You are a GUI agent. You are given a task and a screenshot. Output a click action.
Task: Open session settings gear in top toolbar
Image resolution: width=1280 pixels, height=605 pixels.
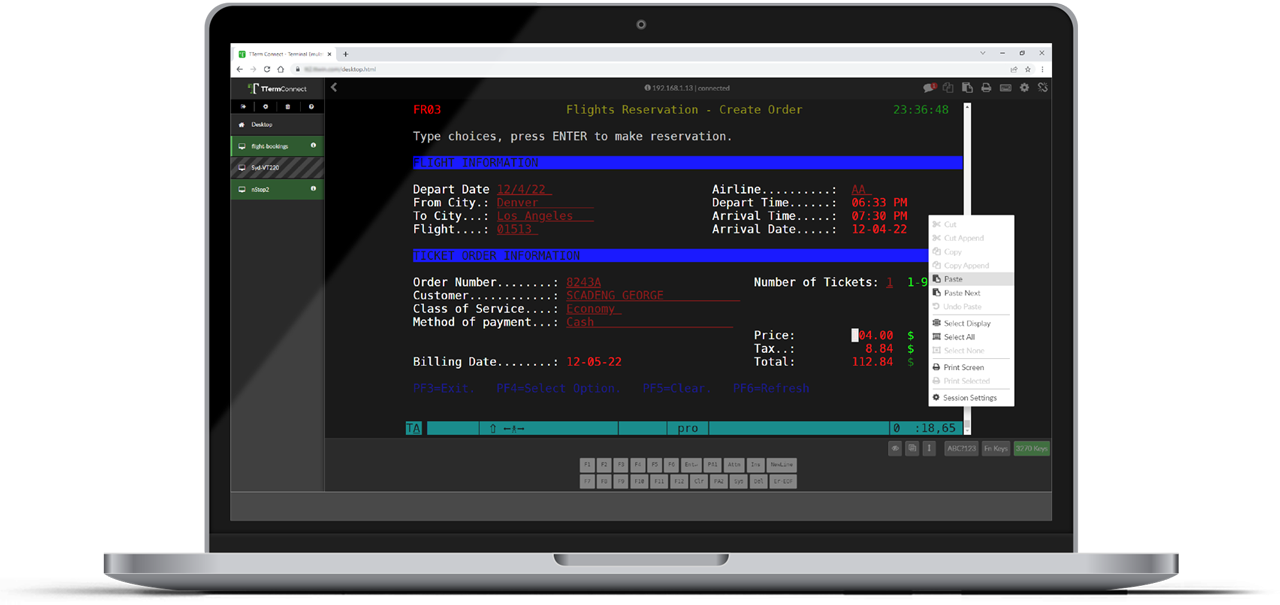pos(1024,88)
